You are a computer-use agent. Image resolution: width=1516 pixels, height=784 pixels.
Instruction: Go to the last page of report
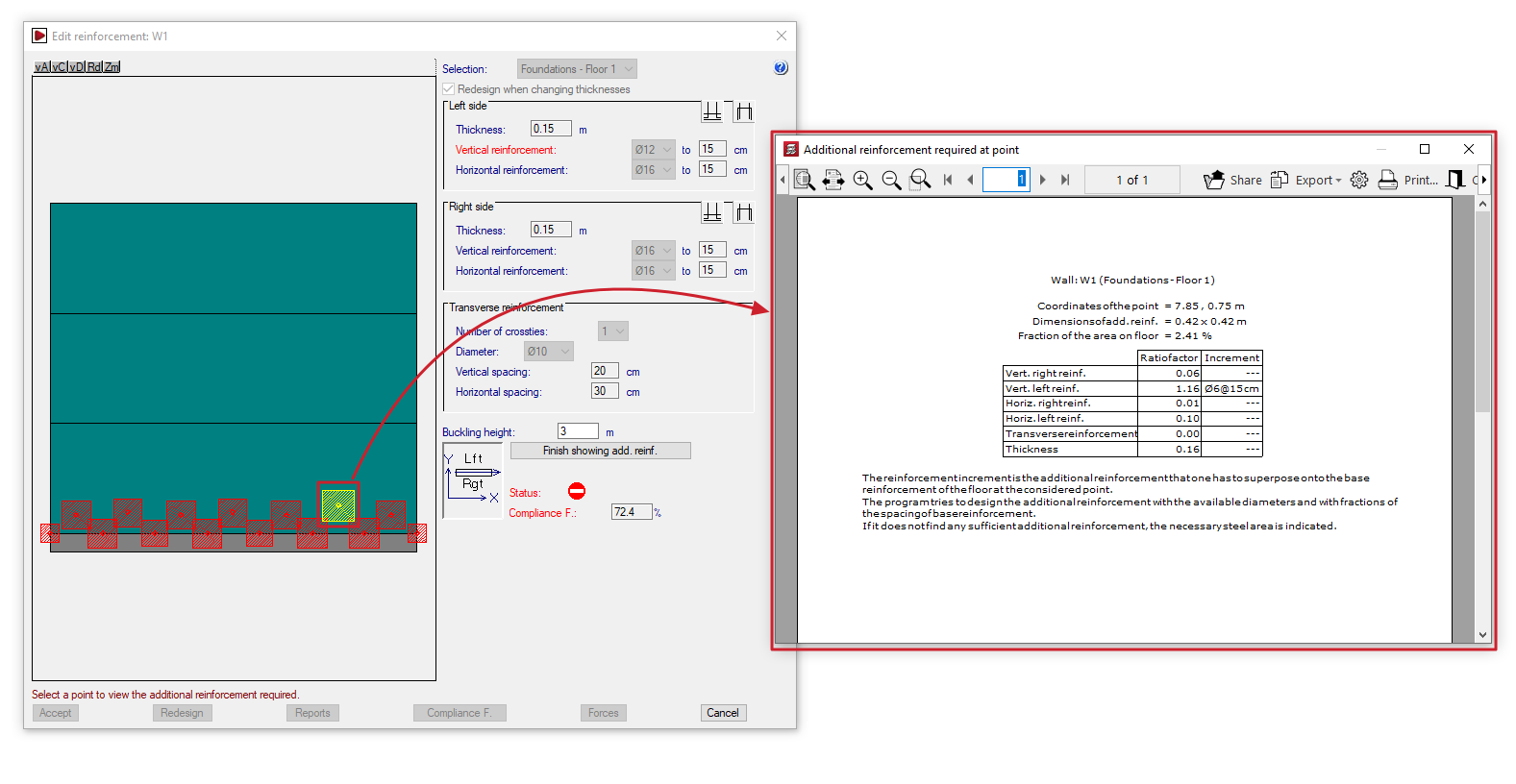point(1065,180)
